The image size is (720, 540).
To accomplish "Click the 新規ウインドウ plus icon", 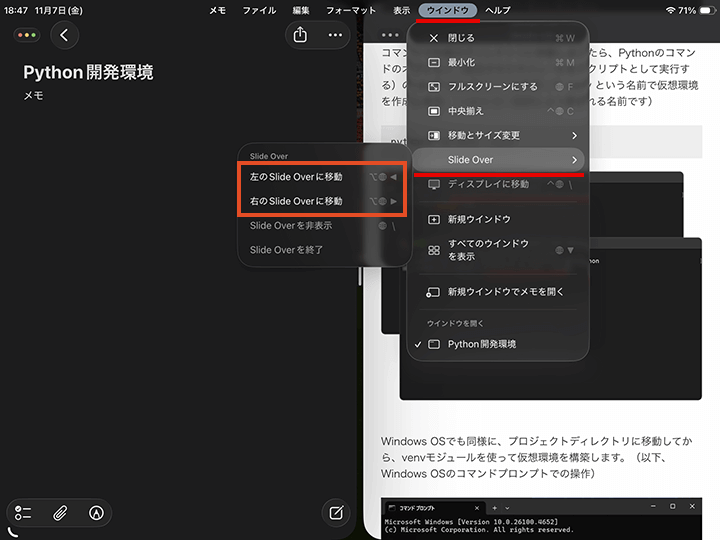I will coord(433,219).
